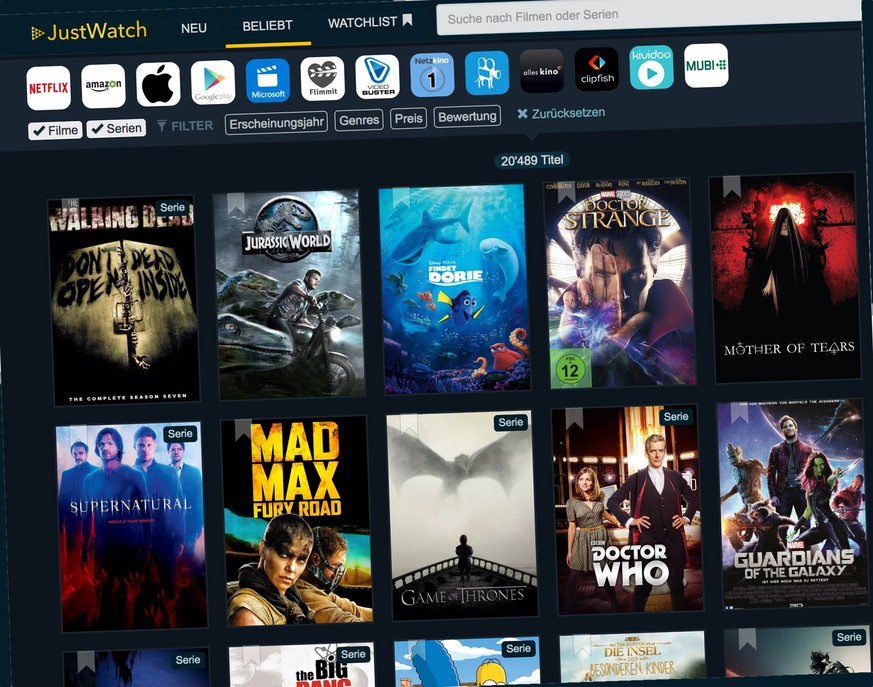Click the Serie badge on Supernatural
This screenshot has height=687, width=873.
[x=180, y=434]
